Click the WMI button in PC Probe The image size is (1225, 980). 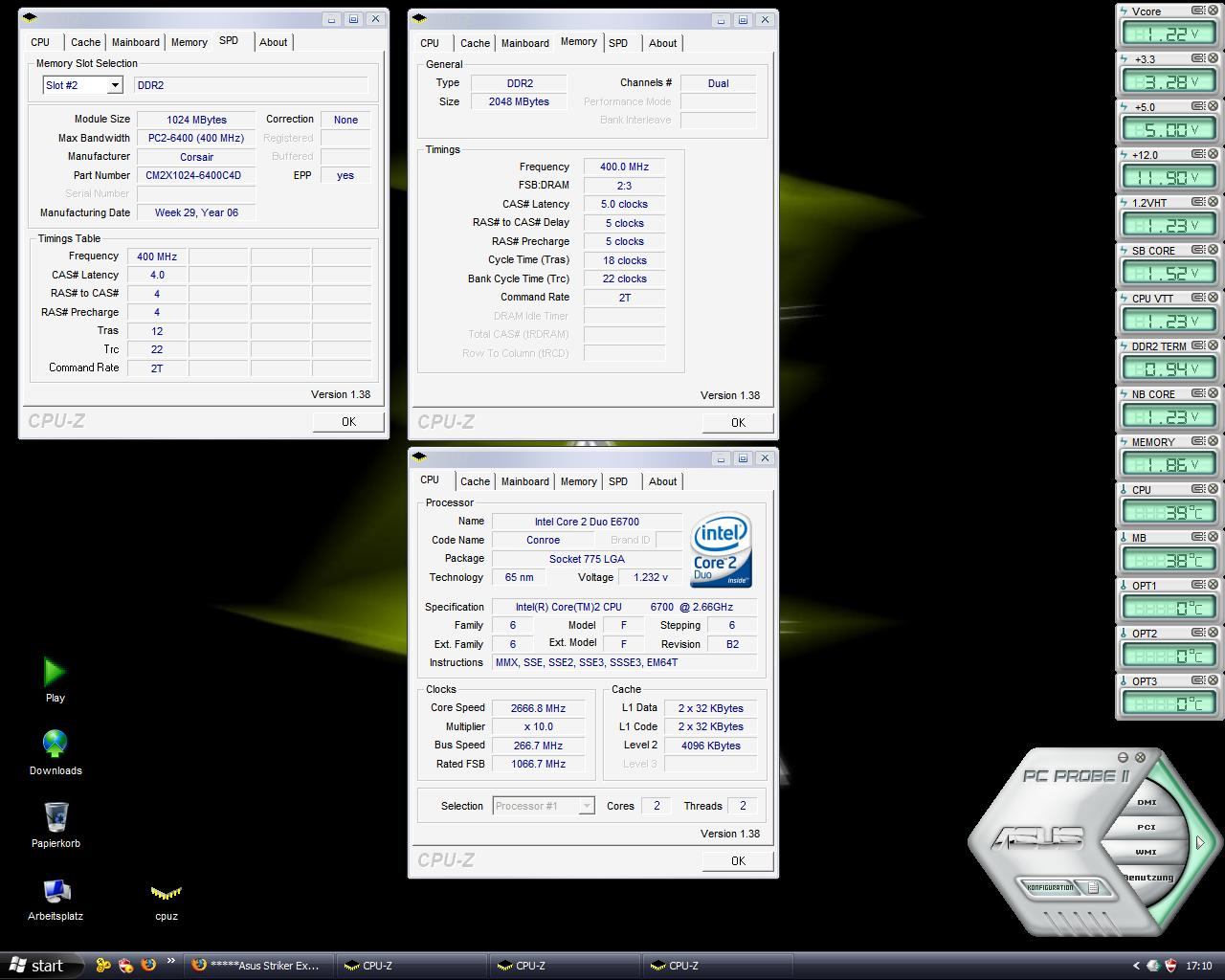click(1147, 852)
